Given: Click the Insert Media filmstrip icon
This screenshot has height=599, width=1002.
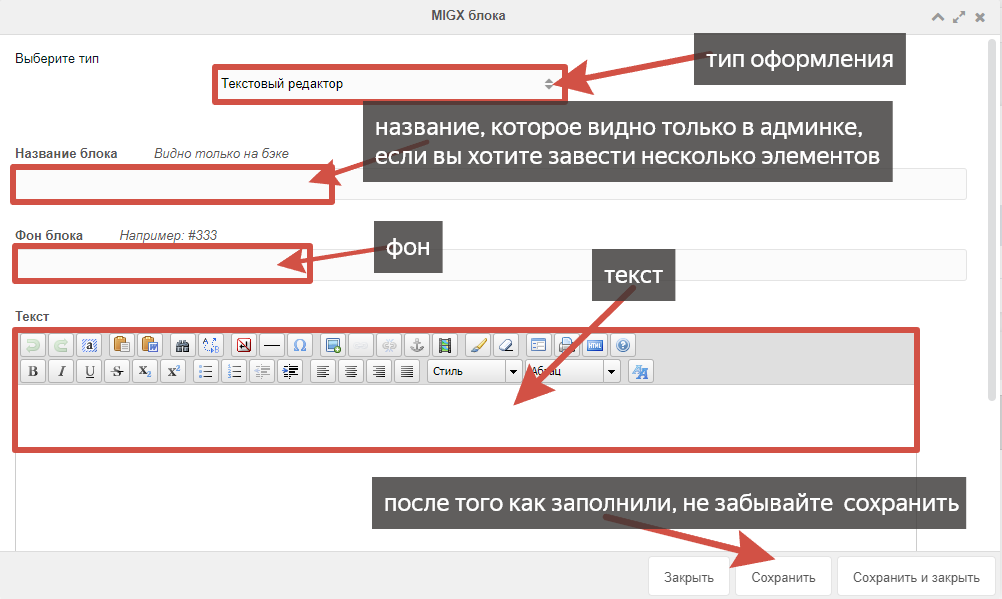Looking at the screenshot, I should [x=445, y=345].
